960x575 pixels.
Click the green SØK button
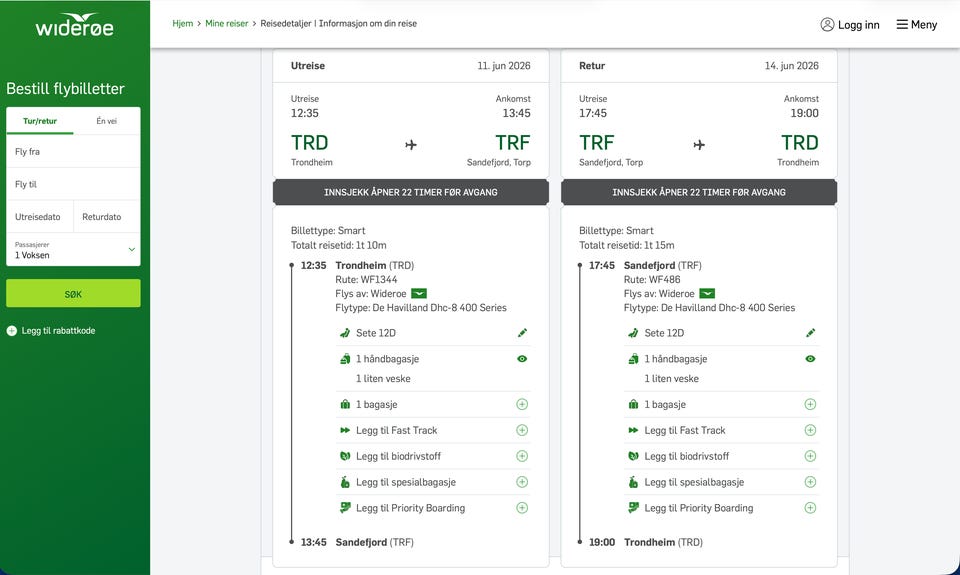[73, 293]
